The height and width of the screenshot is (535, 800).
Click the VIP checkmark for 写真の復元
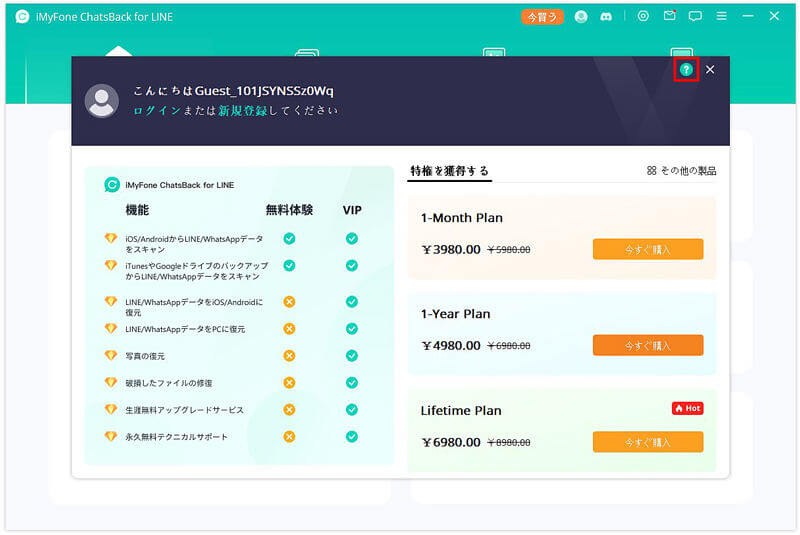click(x=352, y=355)
